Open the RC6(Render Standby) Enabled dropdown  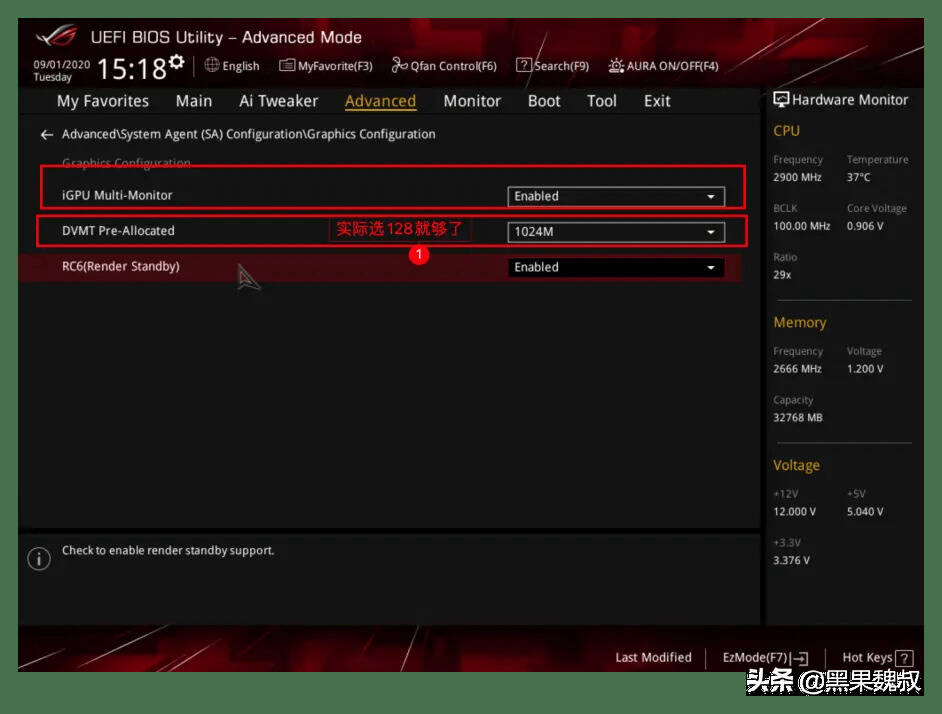pyautogui.click(x=616, y=267)
